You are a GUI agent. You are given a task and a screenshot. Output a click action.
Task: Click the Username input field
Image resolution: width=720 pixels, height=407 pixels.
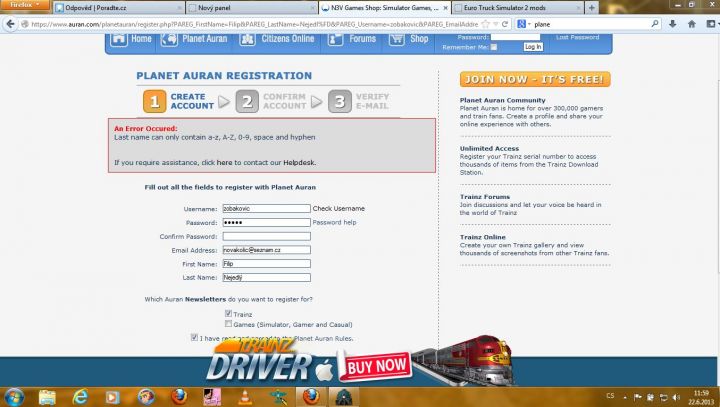click(x=266, y=209)
